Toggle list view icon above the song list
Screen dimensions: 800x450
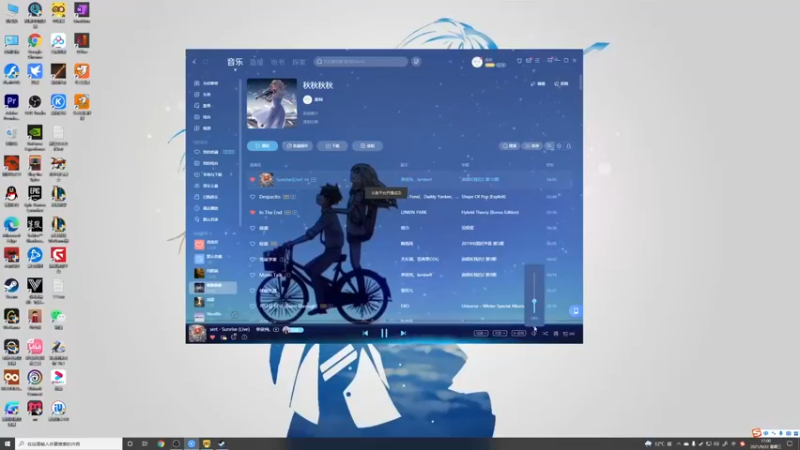pyautogui.click(x=549, y=146)
